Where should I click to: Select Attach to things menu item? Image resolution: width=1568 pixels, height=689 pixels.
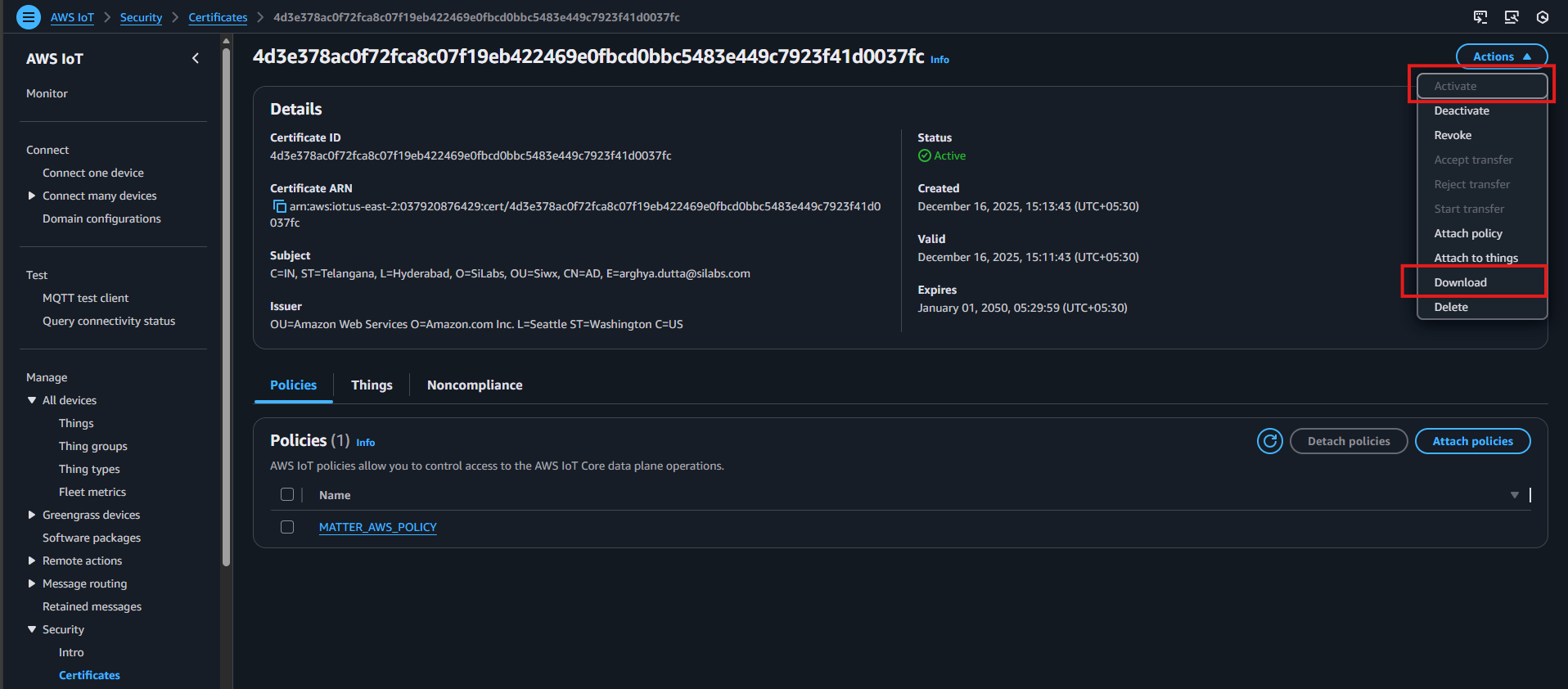click(1482, 258)
